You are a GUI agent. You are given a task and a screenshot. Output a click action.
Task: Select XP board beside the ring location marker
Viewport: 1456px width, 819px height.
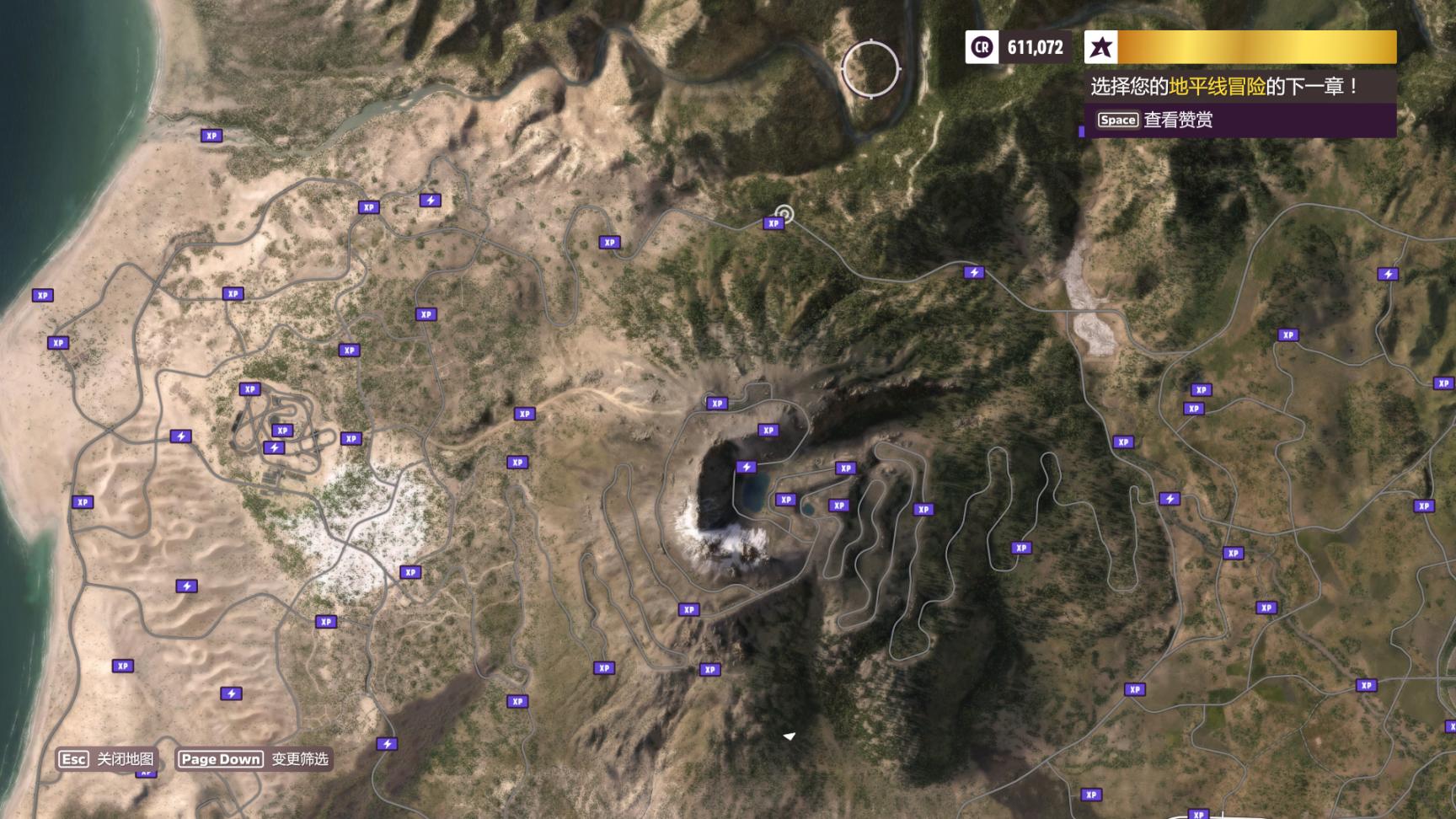773,223
